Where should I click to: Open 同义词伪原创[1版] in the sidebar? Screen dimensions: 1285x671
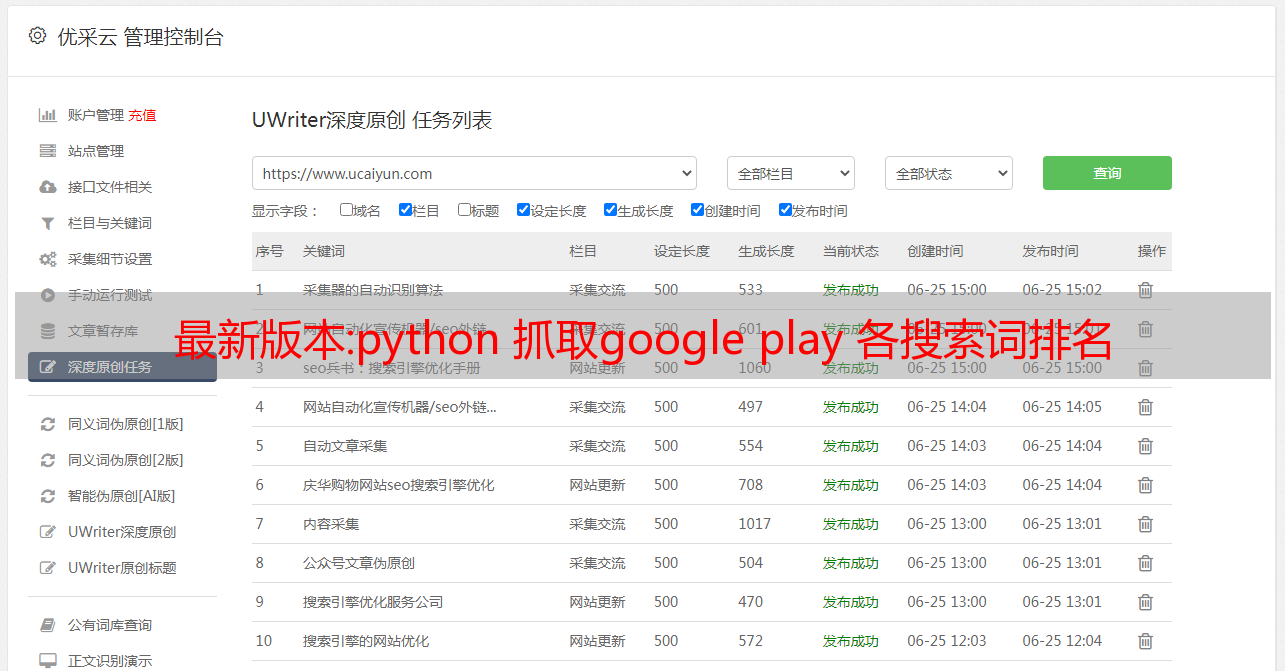tap(125, 424)
